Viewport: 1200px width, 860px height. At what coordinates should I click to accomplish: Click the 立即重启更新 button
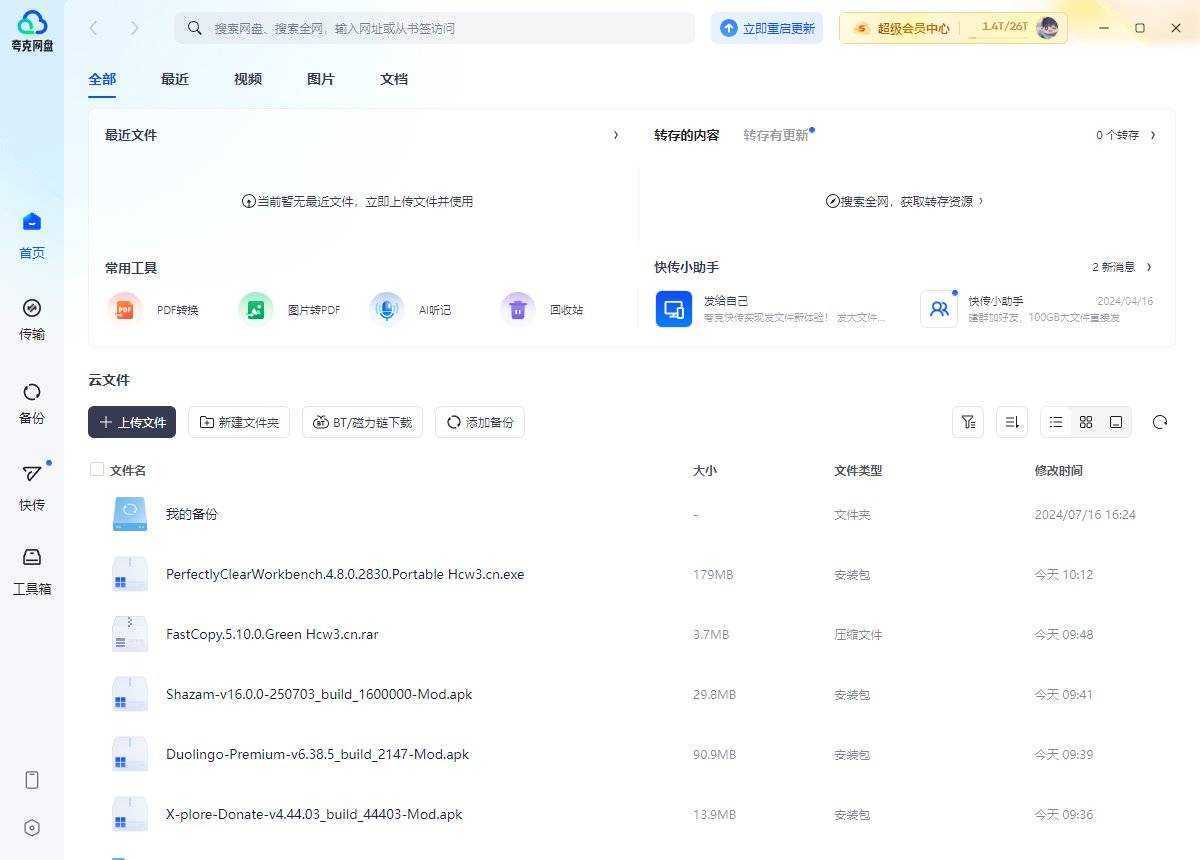[767, 28]
